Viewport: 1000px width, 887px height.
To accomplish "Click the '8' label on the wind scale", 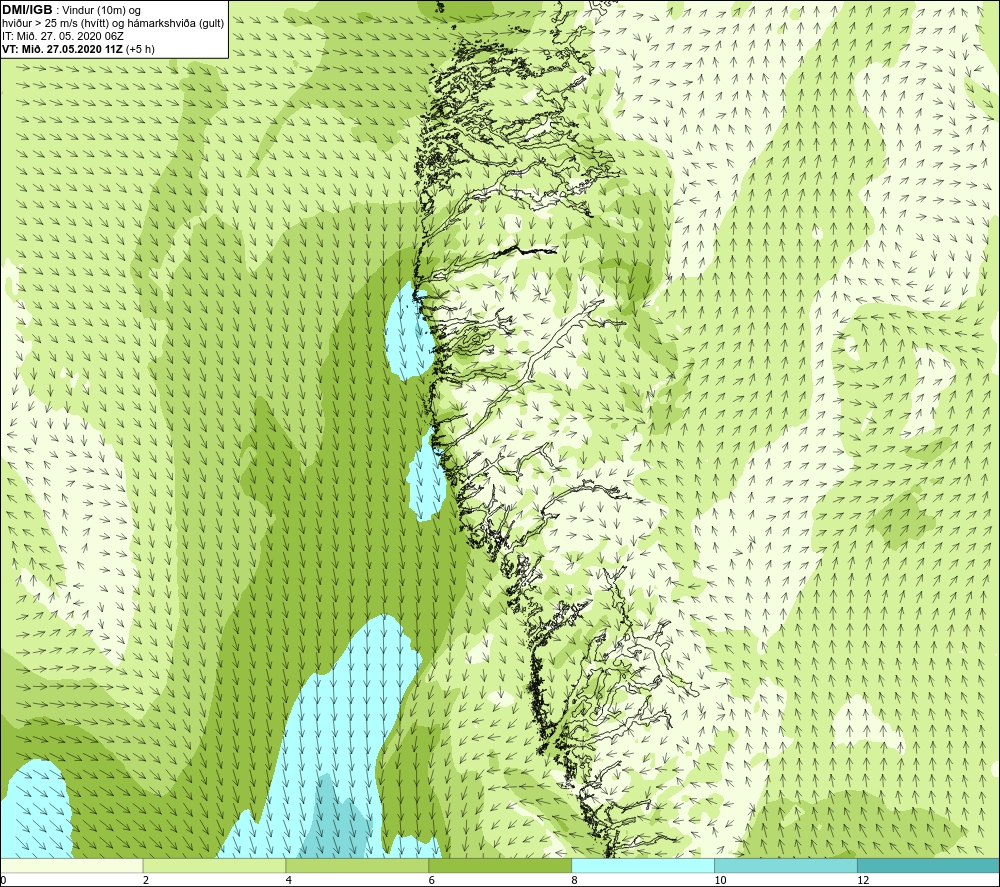I will tap(575, 880).
